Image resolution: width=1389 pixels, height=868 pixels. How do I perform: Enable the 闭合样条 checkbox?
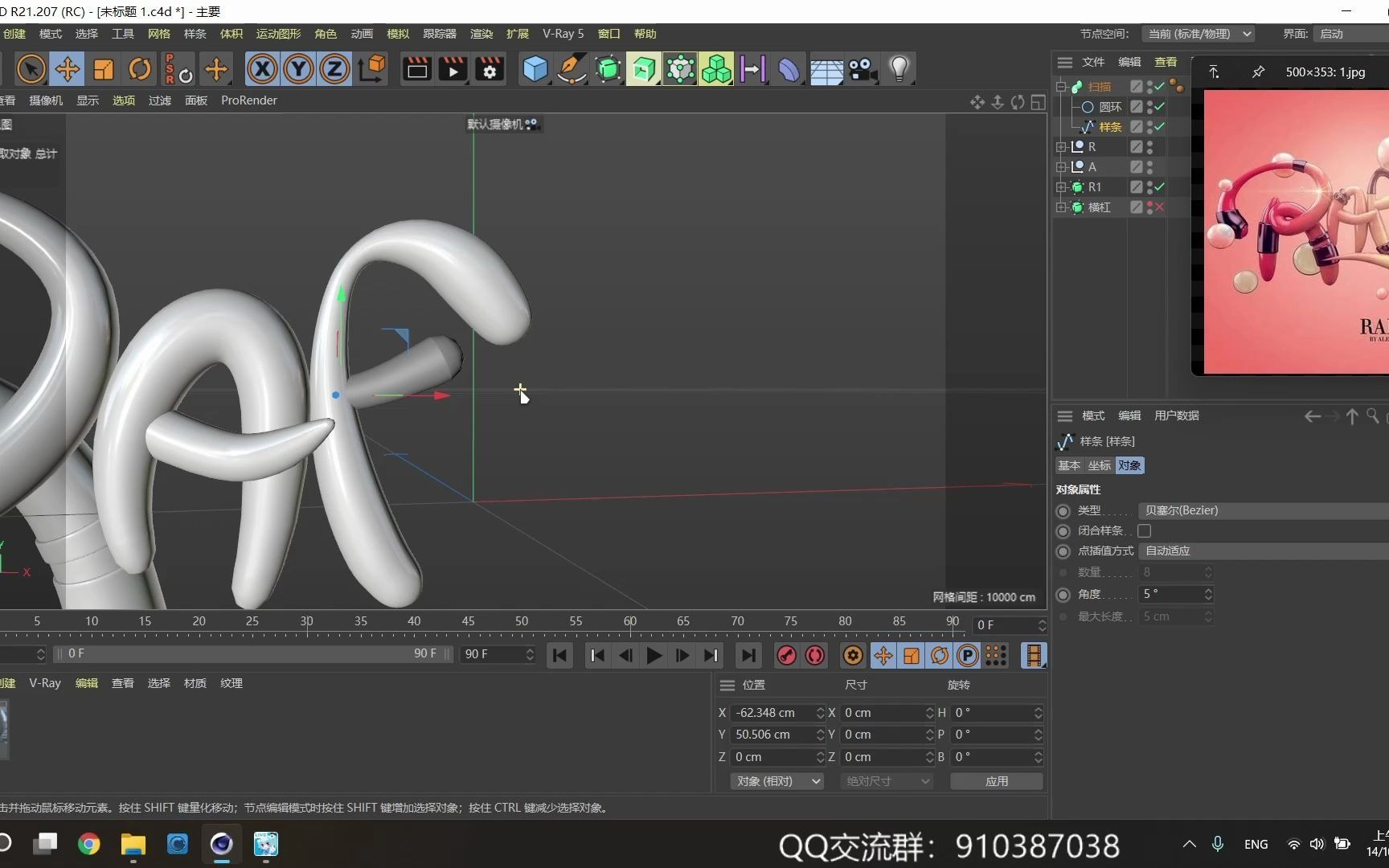pyautogui.click(x=1145, y=530)
